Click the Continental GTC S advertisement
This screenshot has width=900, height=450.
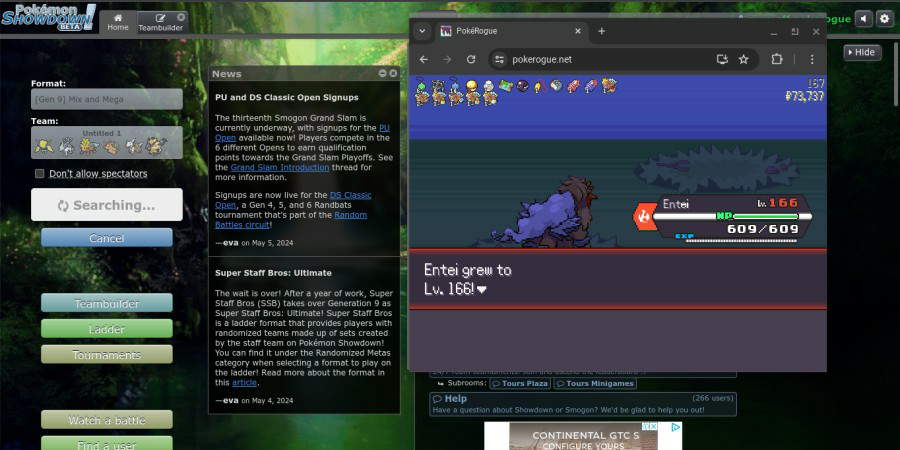click(x=583, y=436)
